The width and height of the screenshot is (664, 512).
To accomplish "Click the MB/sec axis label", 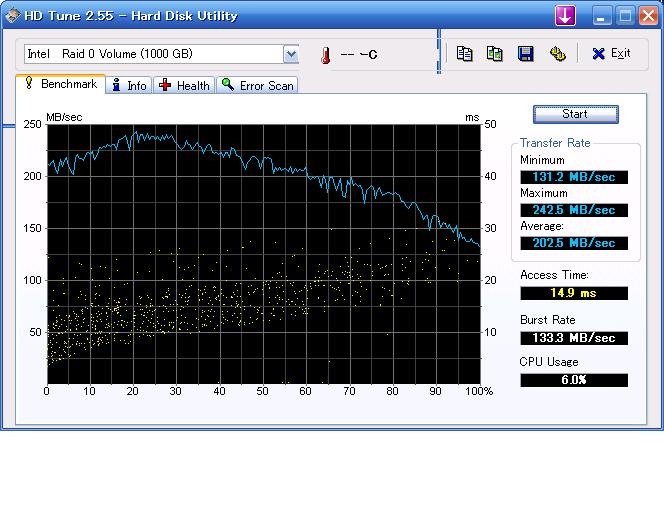I will [x=64, y=117].
